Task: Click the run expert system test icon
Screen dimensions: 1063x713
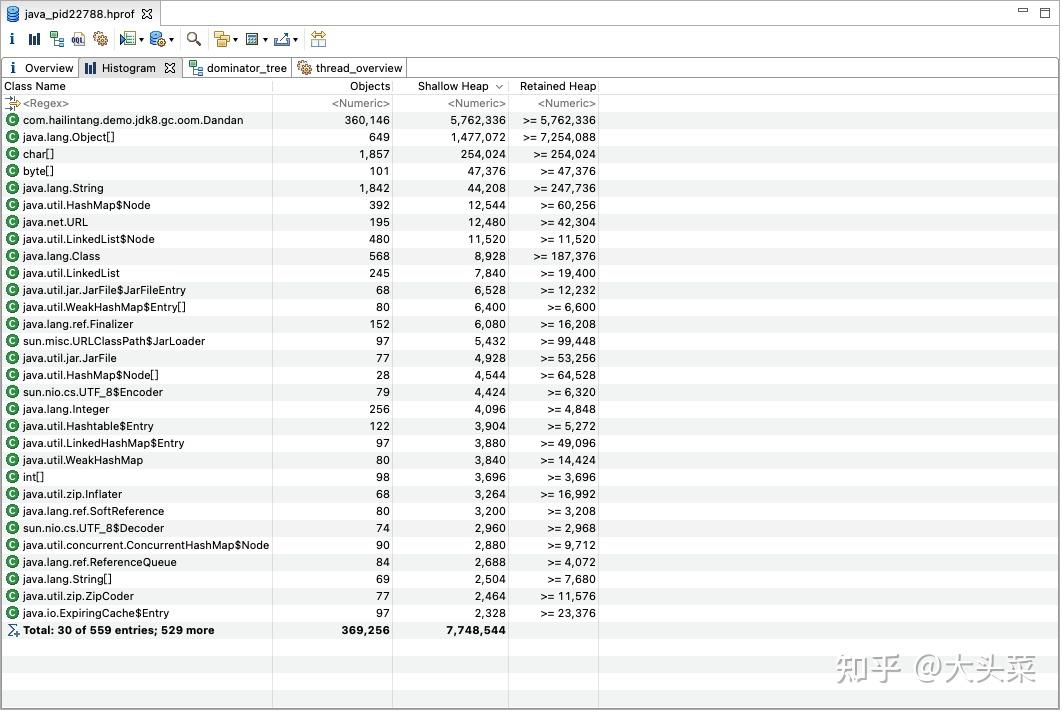Action: pyautogui.click(x=127, y=39)
